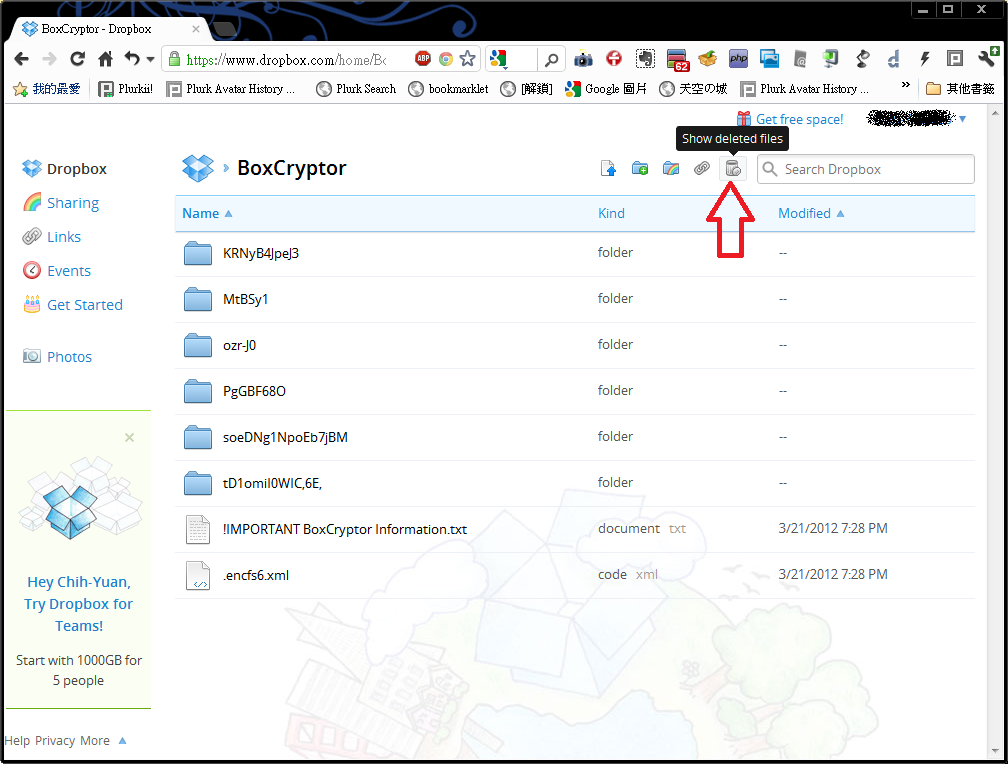Expand the hidden bookmarks chevron
The image size is (1008, 764).
[x=906, y=85]
